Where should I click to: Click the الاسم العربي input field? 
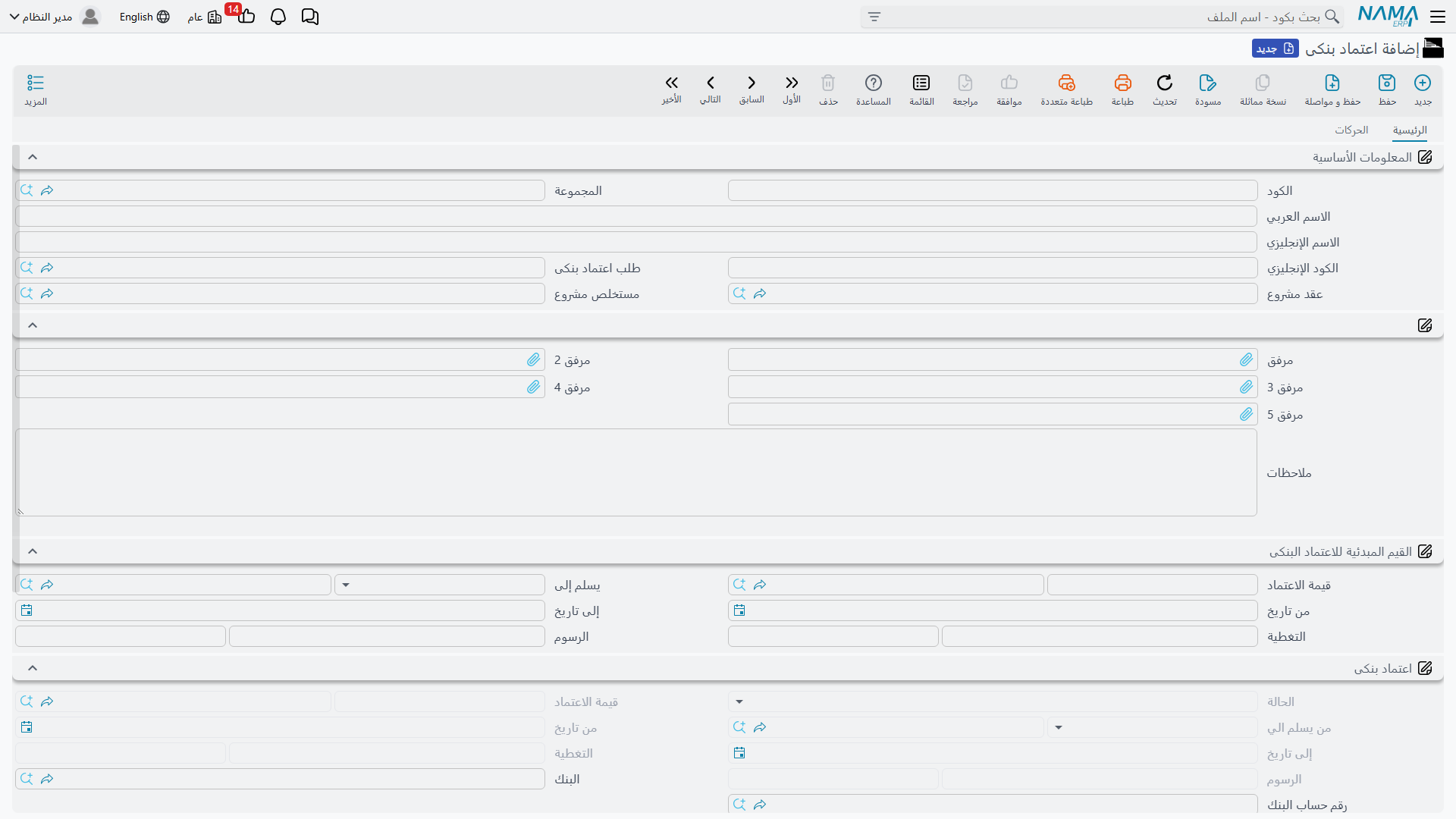tap(636, 216)
